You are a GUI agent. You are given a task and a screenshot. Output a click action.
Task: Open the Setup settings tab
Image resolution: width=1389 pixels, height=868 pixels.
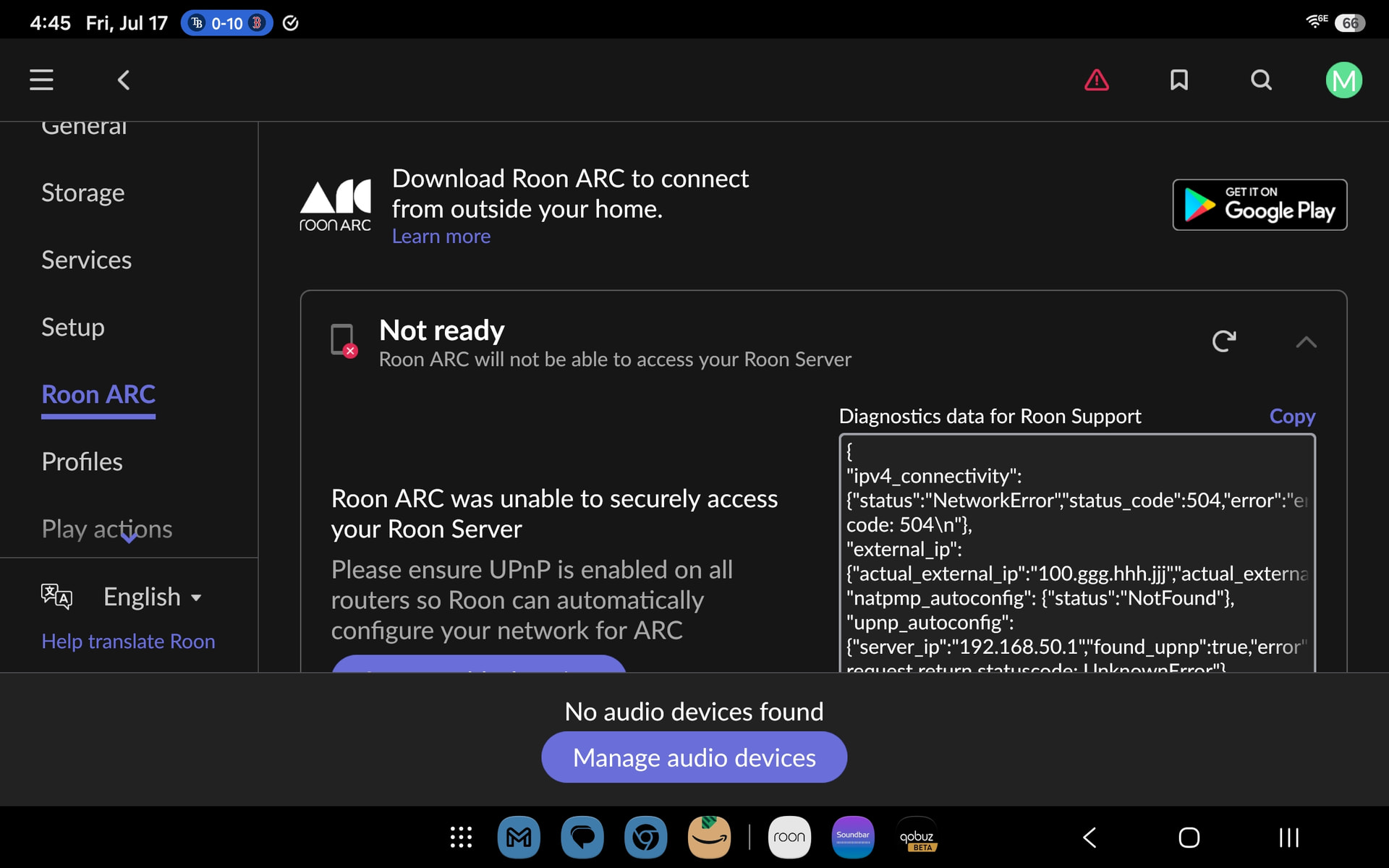point(73,327)
